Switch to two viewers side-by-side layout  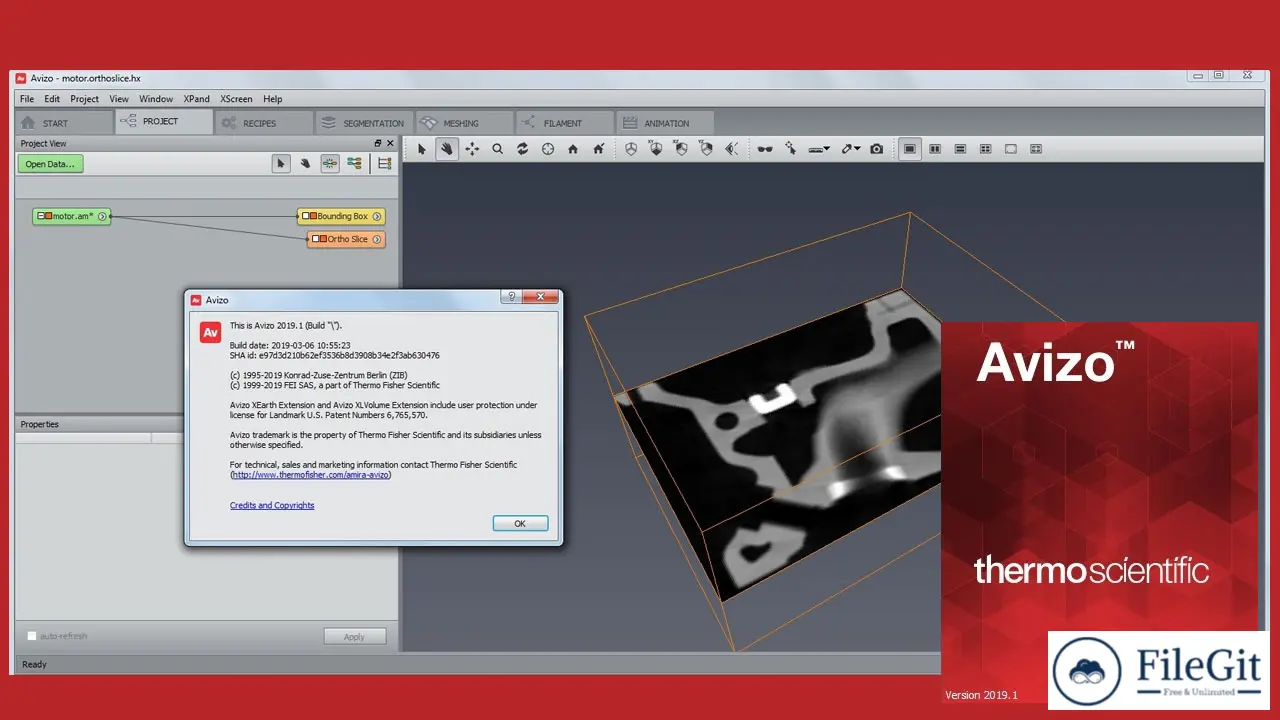pos(935,149)
